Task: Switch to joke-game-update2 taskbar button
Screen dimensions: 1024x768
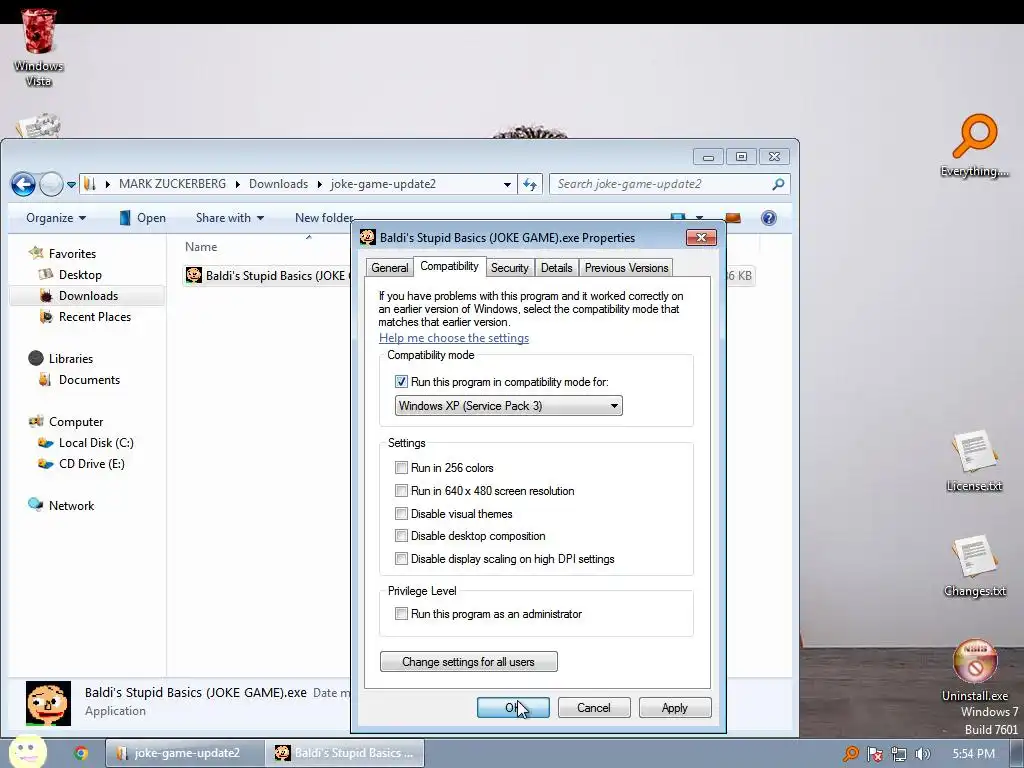Action: [x=185, y=753]
